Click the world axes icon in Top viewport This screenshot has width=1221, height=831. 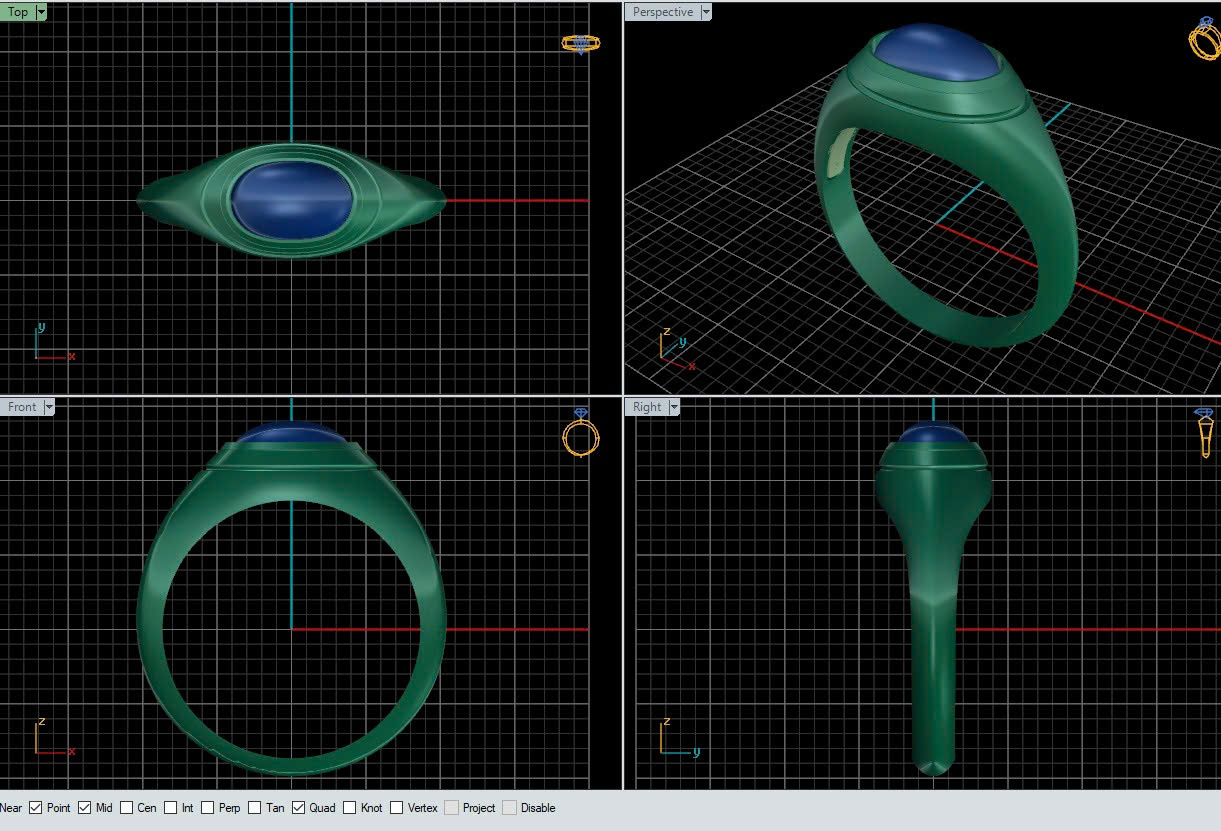tap(52, 344)
